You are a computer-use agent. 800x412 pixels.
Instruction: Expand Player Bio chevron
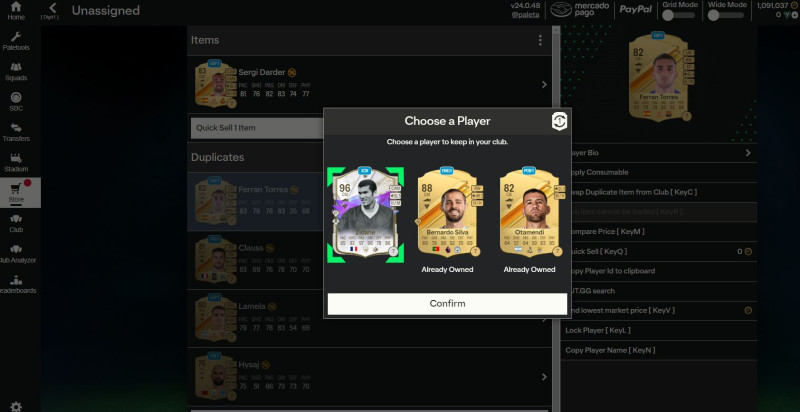pyautogui.click(x=748, y=153)
